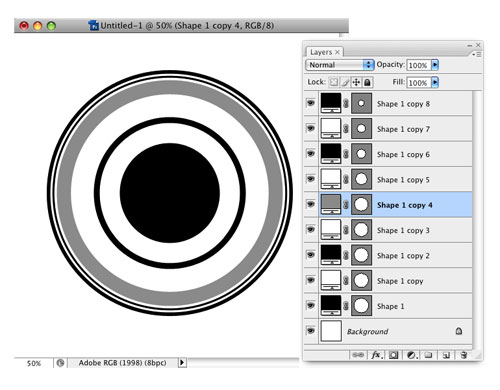The image size is (500, 390).
Task: Hide the Shape 1 copy 5 layer
Action: coord(311,179)
